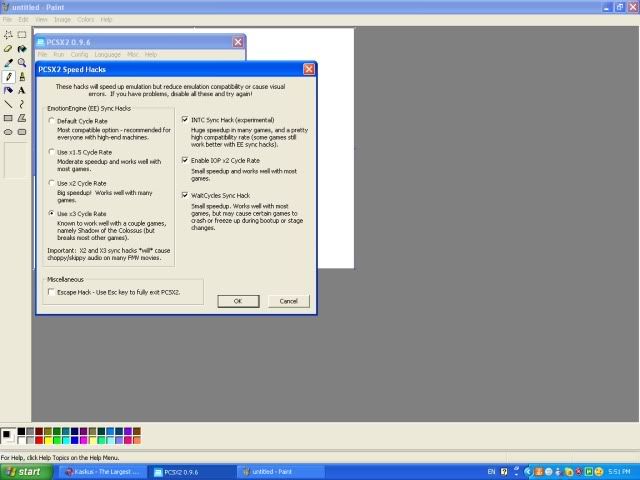The image size is (640, 480).
Task: Choose the Fill With Color bucket tool
Action: tap(22, 49)
